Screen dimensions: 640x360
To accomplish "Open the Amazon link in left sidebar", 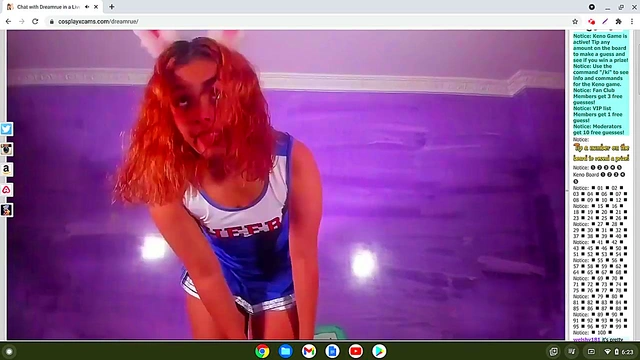I will point(6,169).
